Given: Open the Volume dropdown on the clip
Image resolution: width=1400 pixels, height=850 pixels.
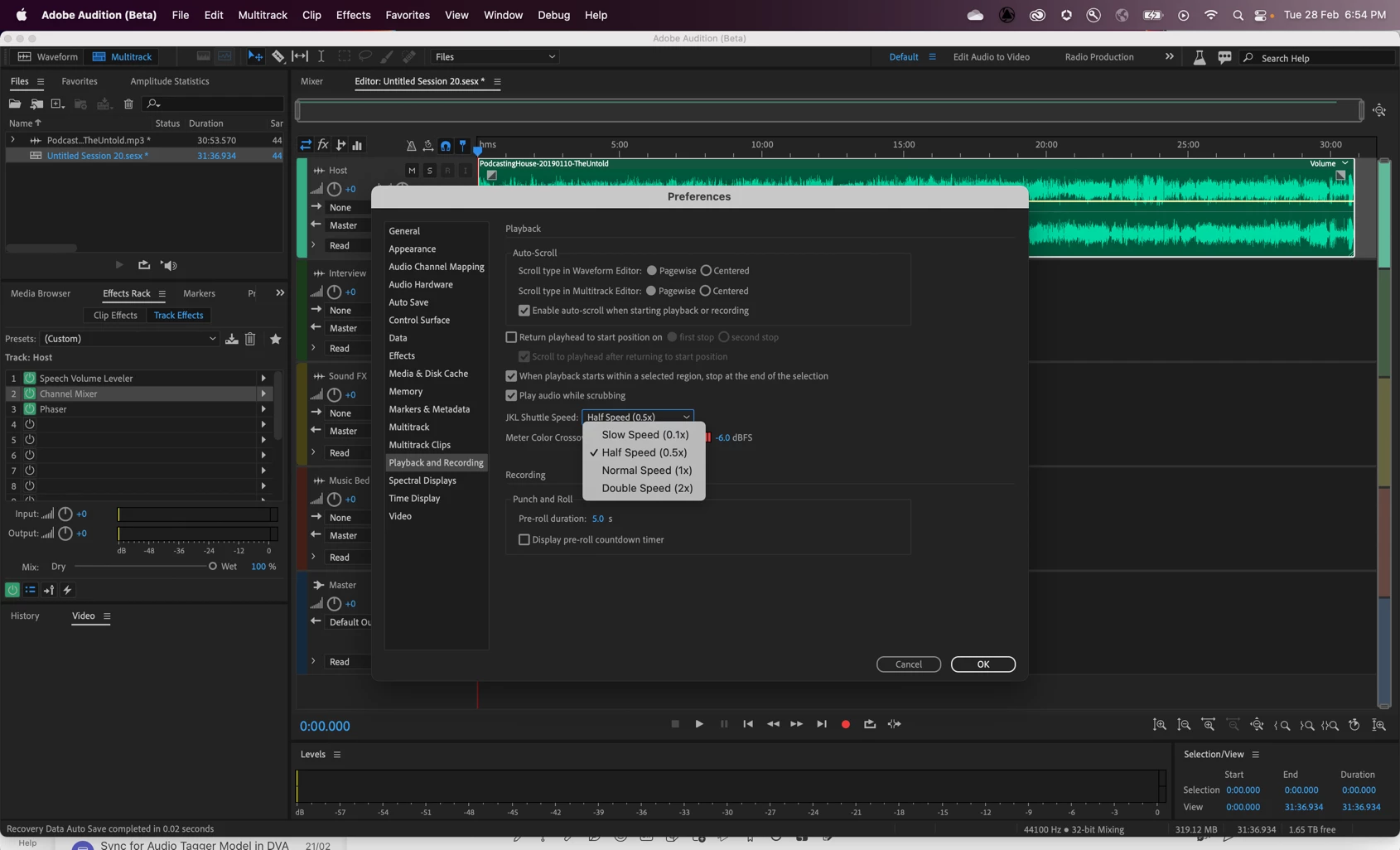Looking at the screenshot, I should [1329, 163].
